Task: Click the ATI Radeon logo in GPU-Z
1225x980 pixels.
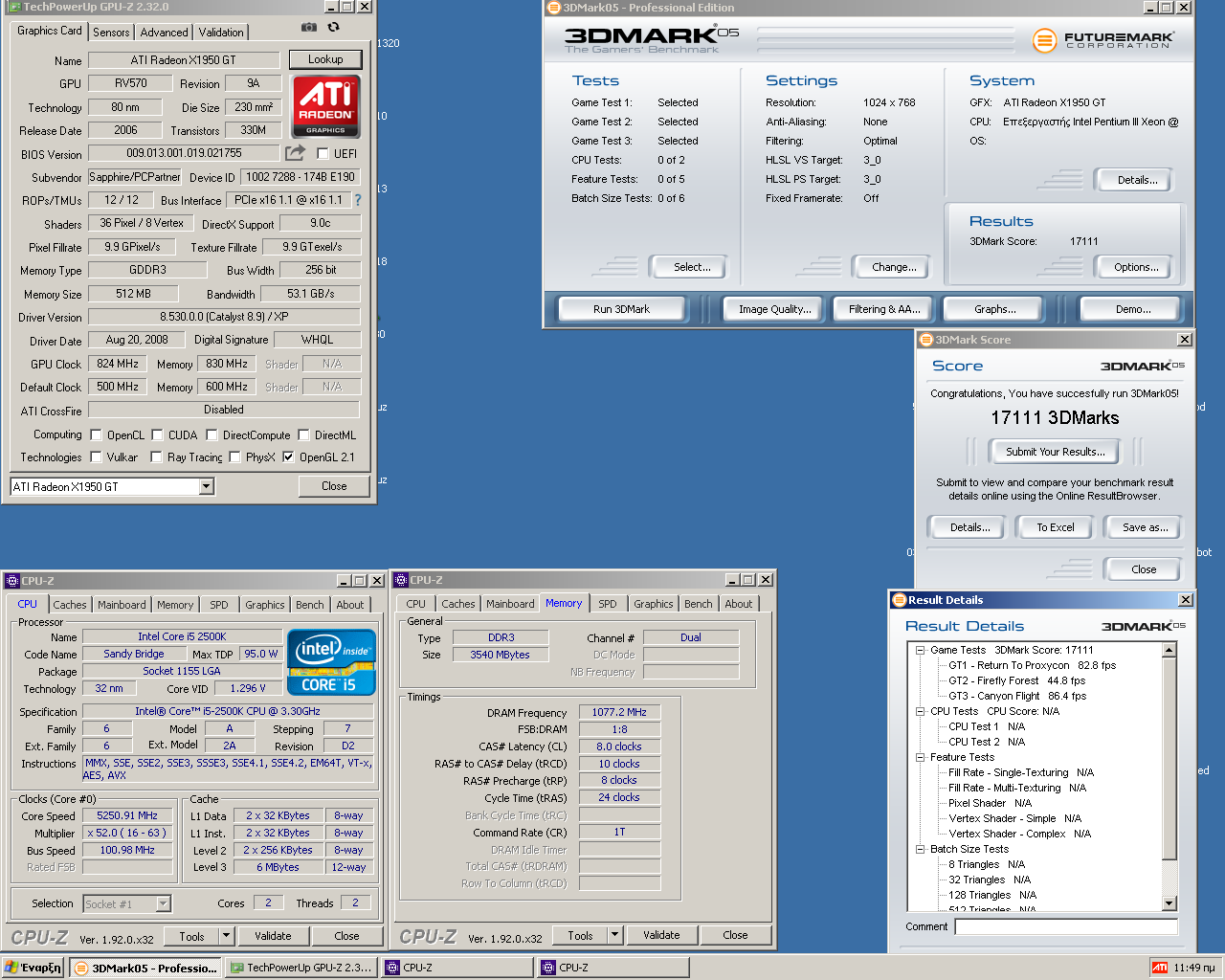Action: 325,106
